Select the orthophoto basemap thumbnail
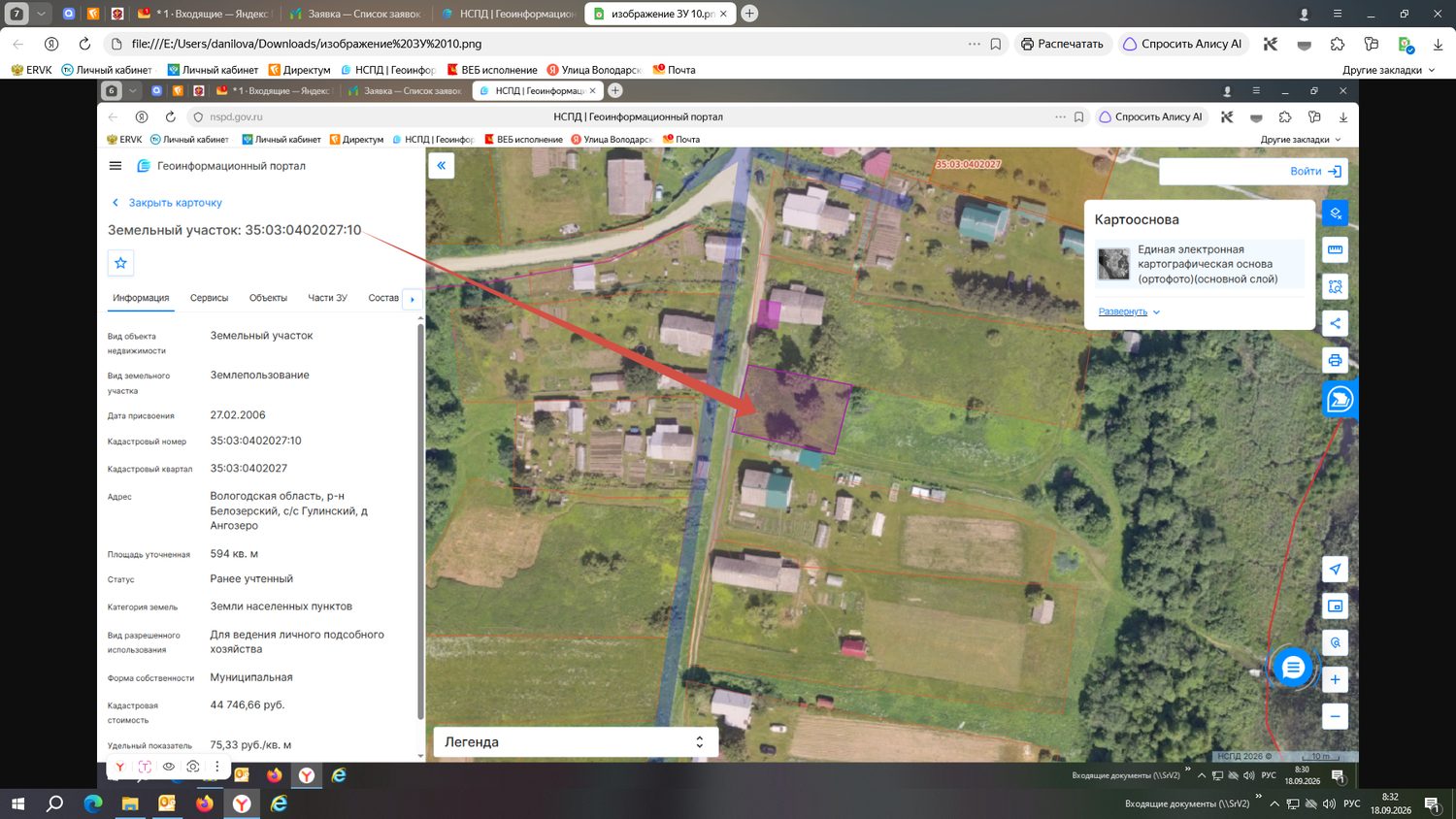Viewport: 1456px width, 819px height. tap(1113, 264)
